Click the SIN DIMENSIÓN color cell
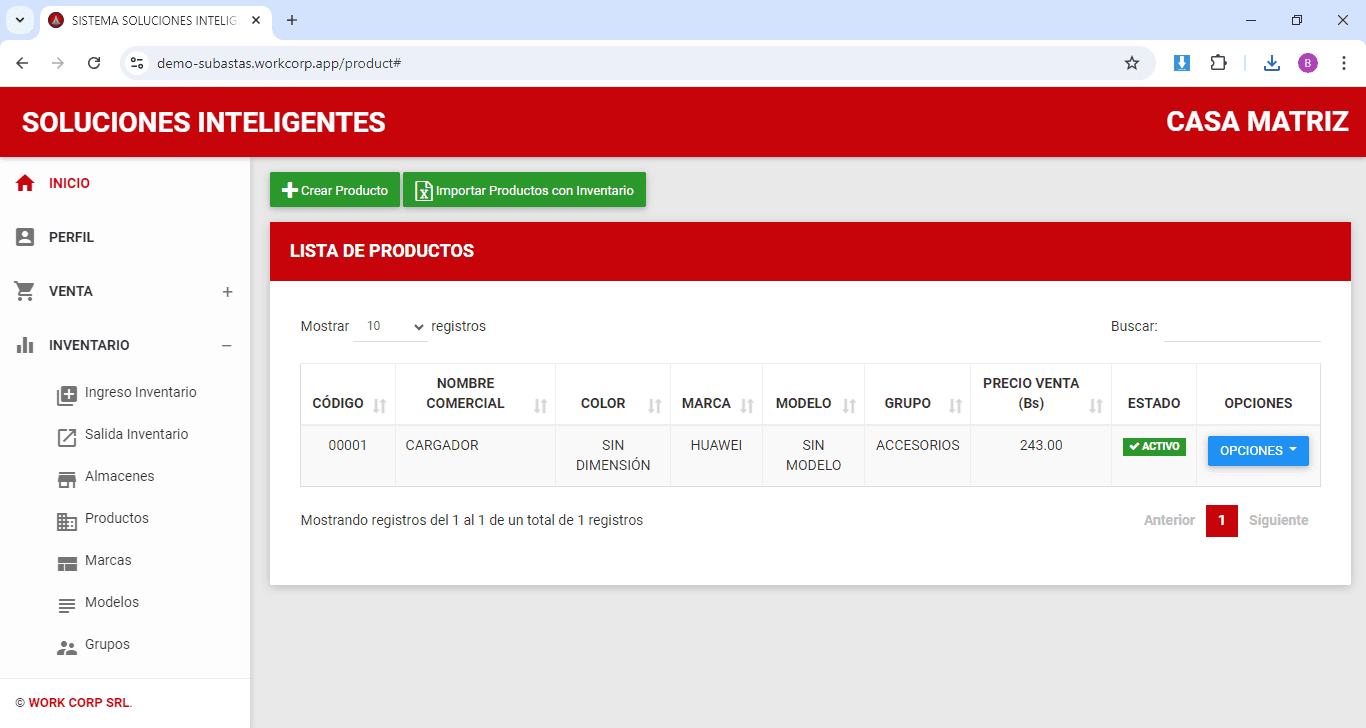The image size is (1366, 728). 613,455
